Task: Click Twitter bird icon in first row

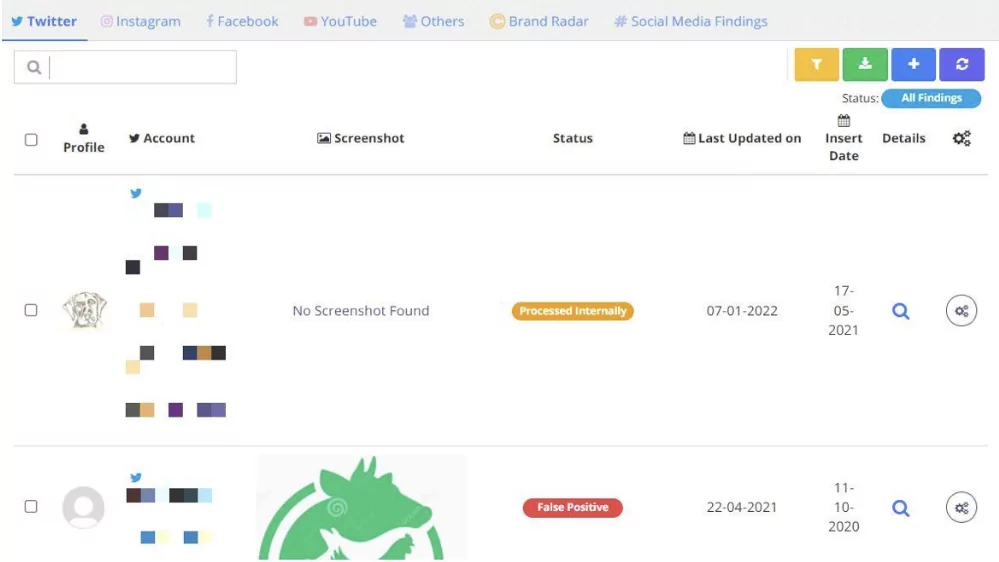Action: [136, 193]
